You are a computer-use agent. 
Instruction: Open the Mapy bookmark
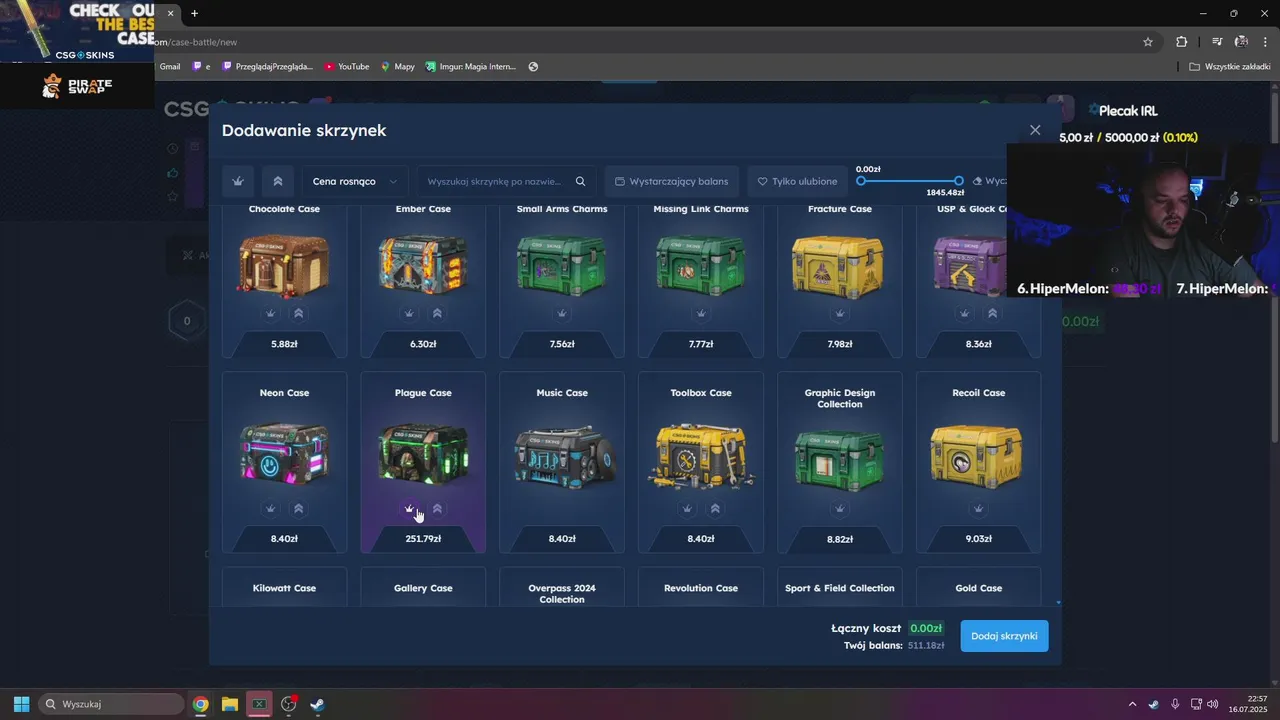[x=397, y=67]
